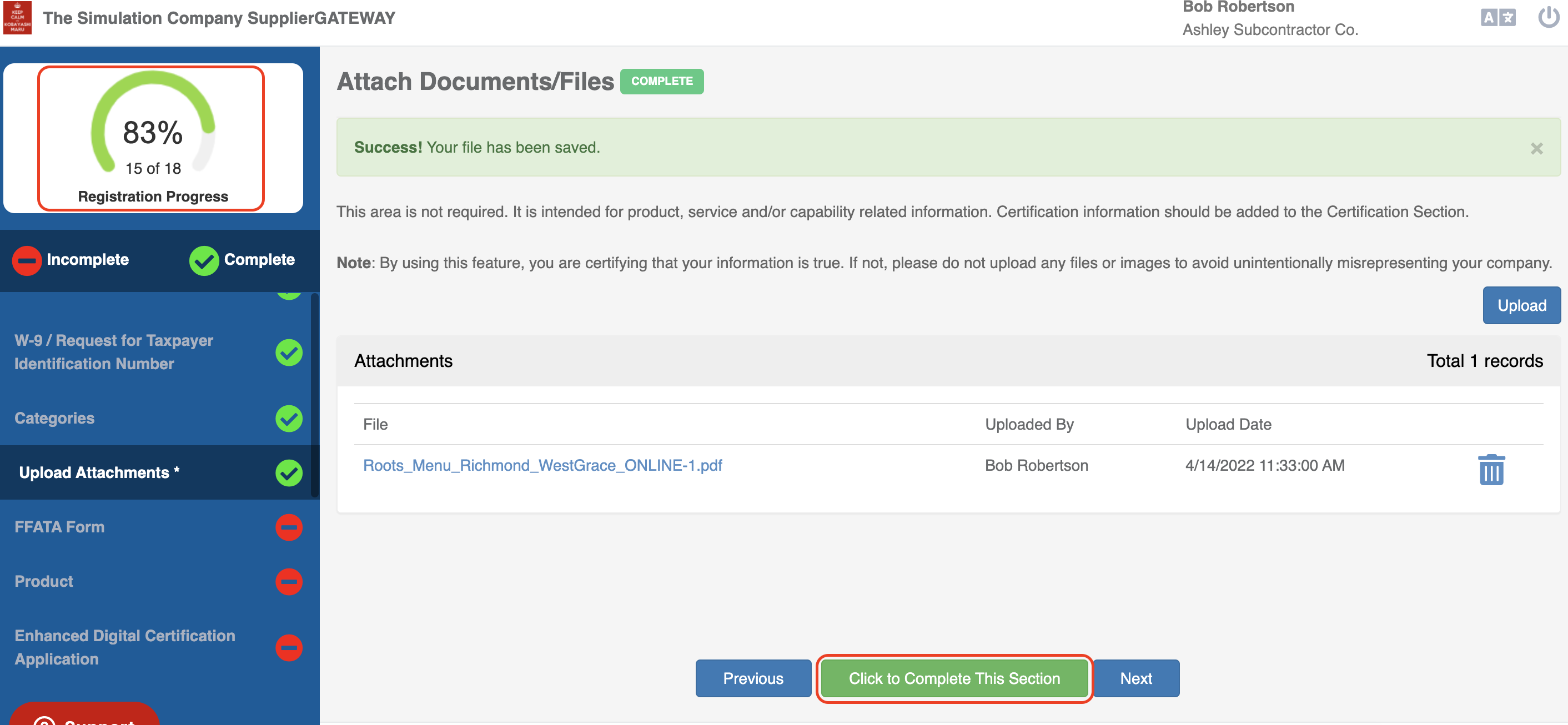Click the power logout icon

(x=1548, y=18)
